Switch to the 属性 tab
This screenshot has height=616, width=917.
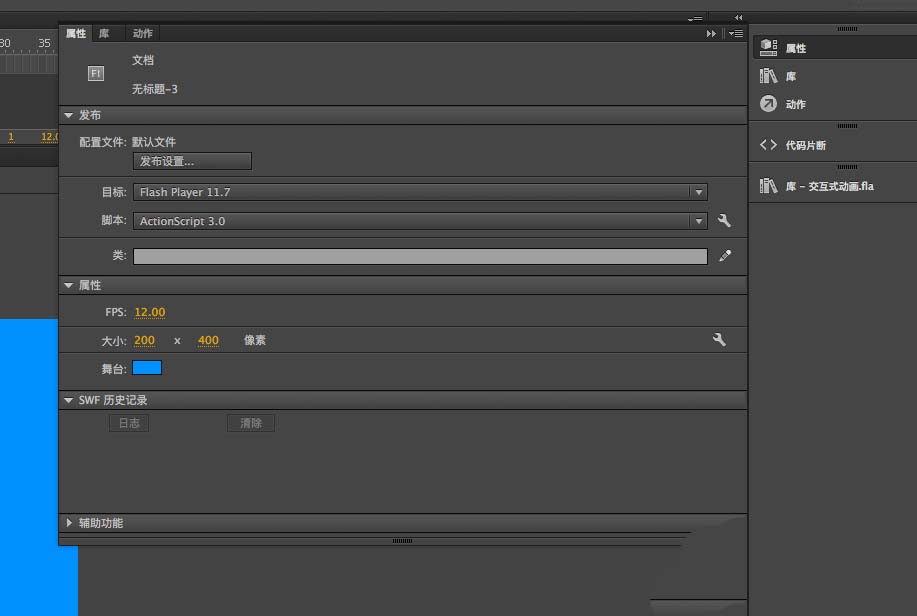75,33
